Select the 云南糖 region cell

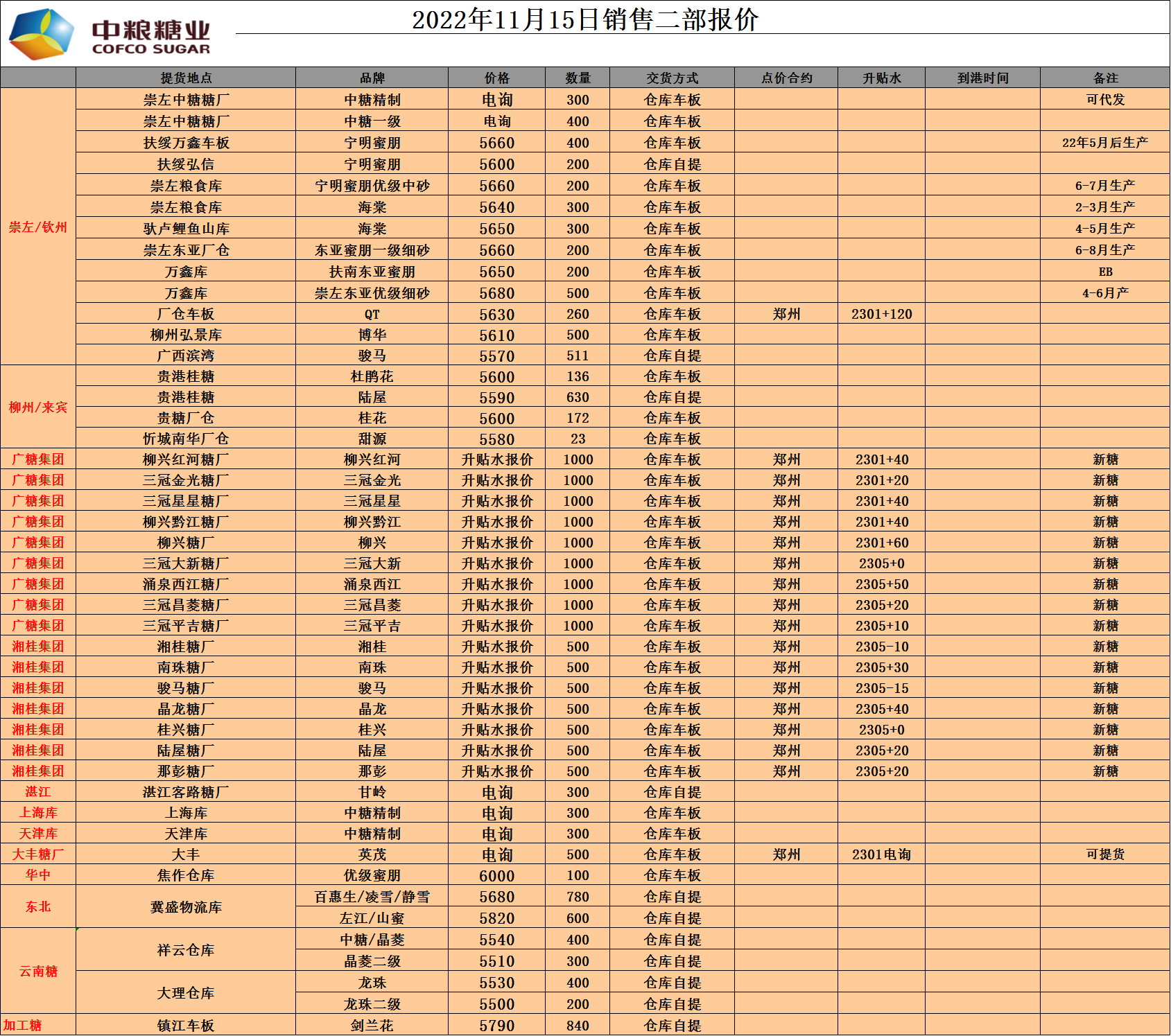coord(38,972)
